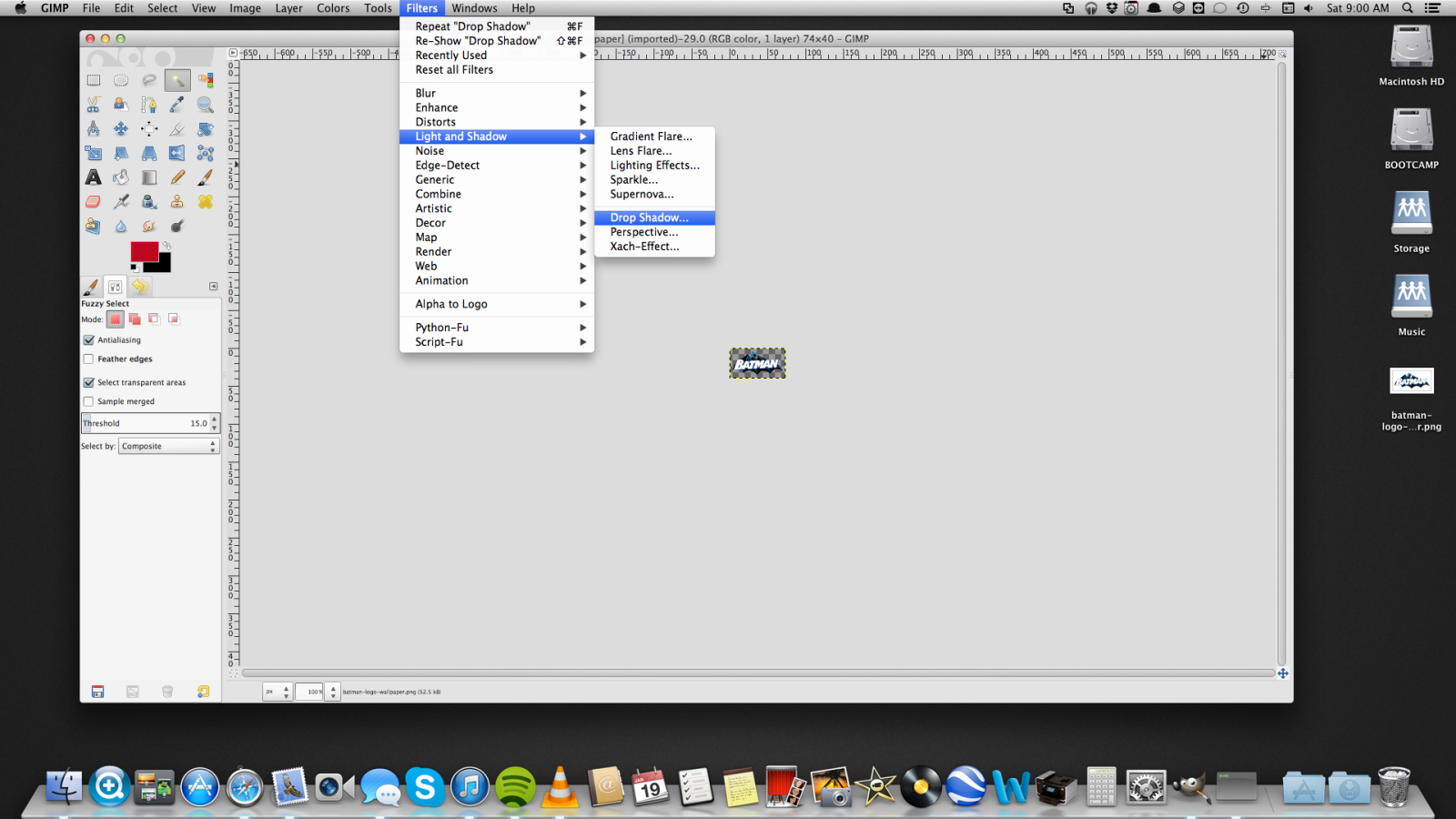Select the Color Picker eyedropper tool
The image size is (1456, 819).
tap(177, 105)
